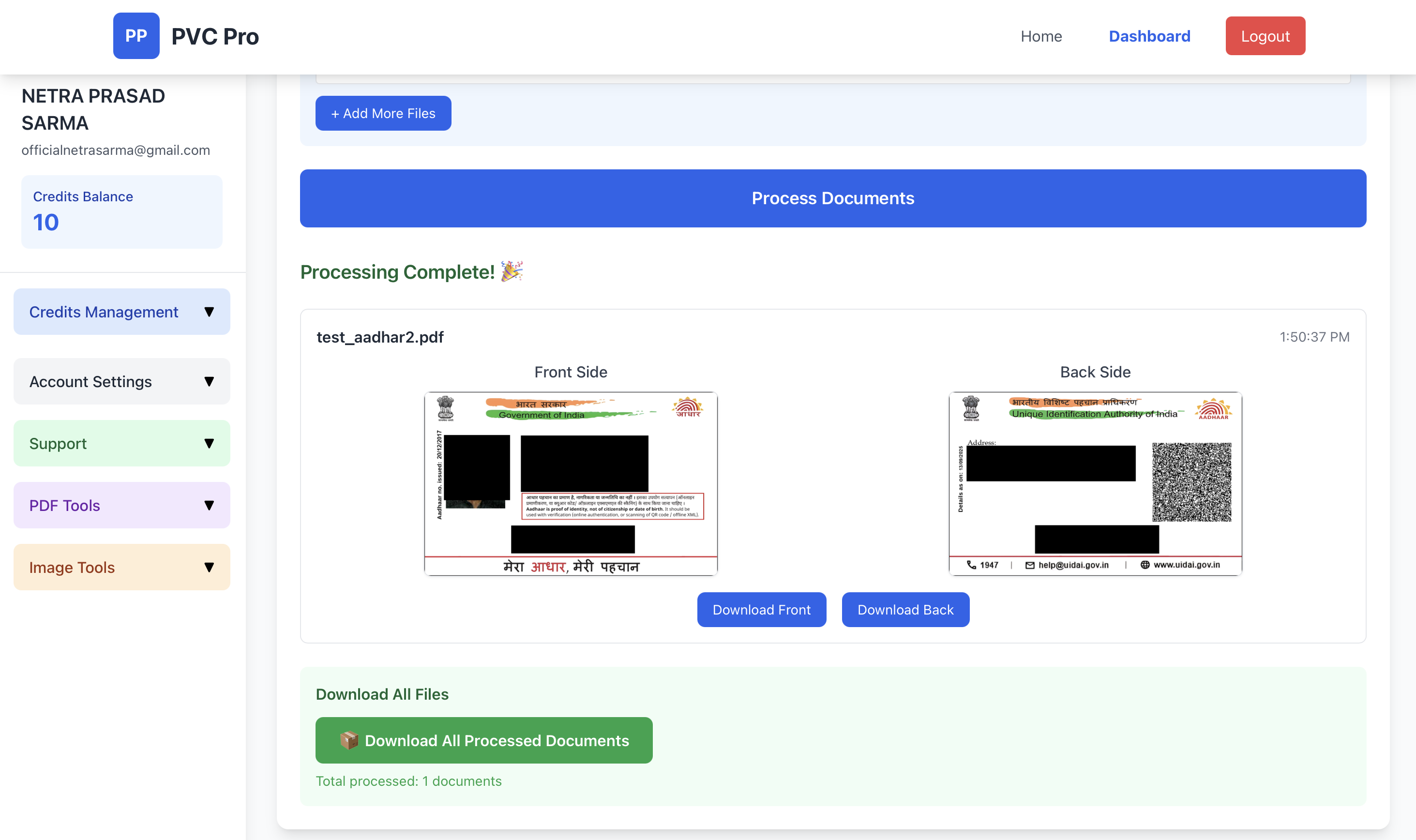Click the package icon on Download All button

point(350,740)
